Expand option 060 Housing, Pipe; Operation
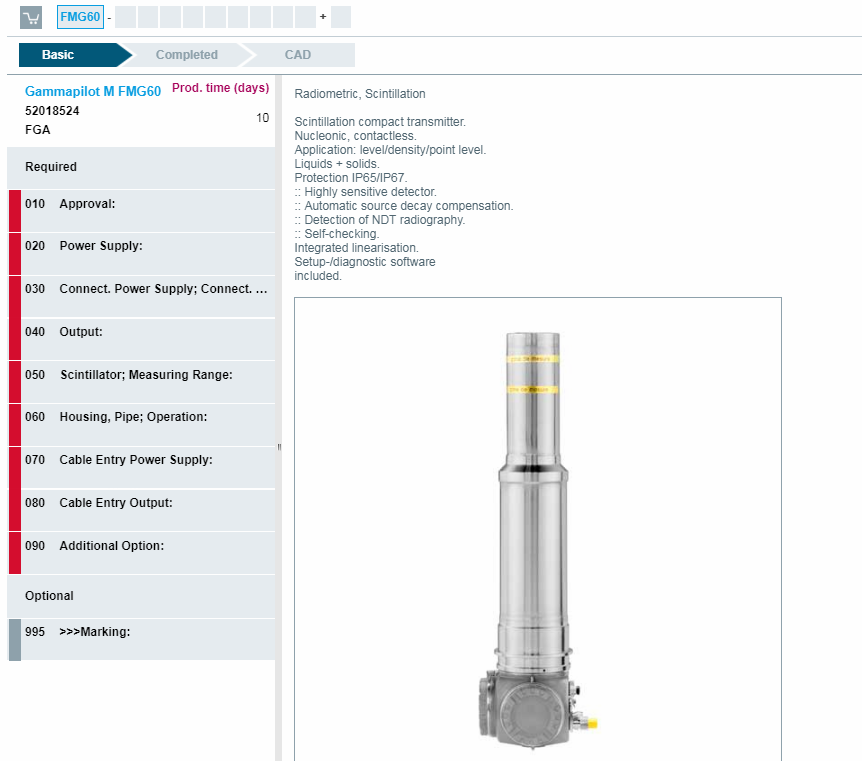Image resolution: width=862 pixels, height=761 pixels. tap(142, 424)
